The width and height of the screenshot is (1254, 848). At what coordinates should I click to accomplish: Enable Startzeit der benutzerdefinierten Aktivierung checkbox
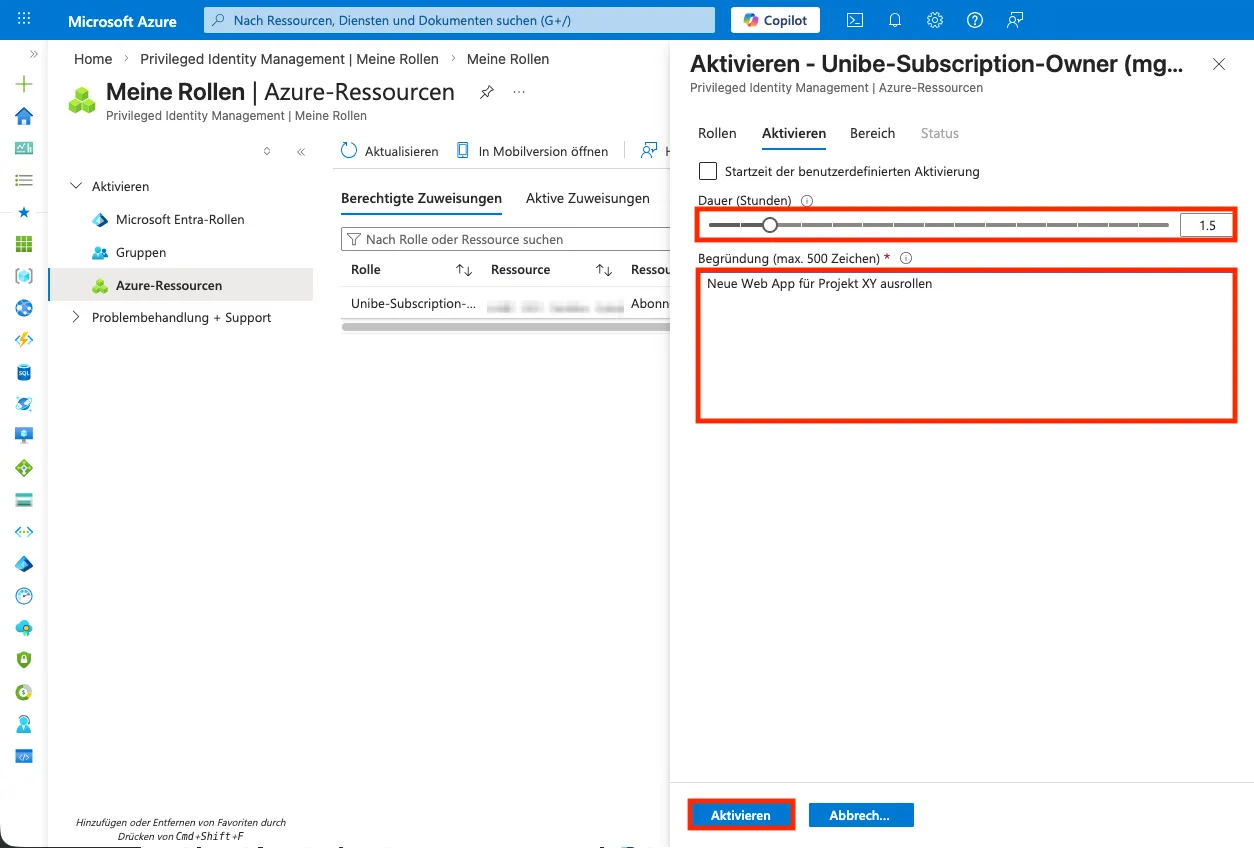pyautogui.click(x=708, y=171)
